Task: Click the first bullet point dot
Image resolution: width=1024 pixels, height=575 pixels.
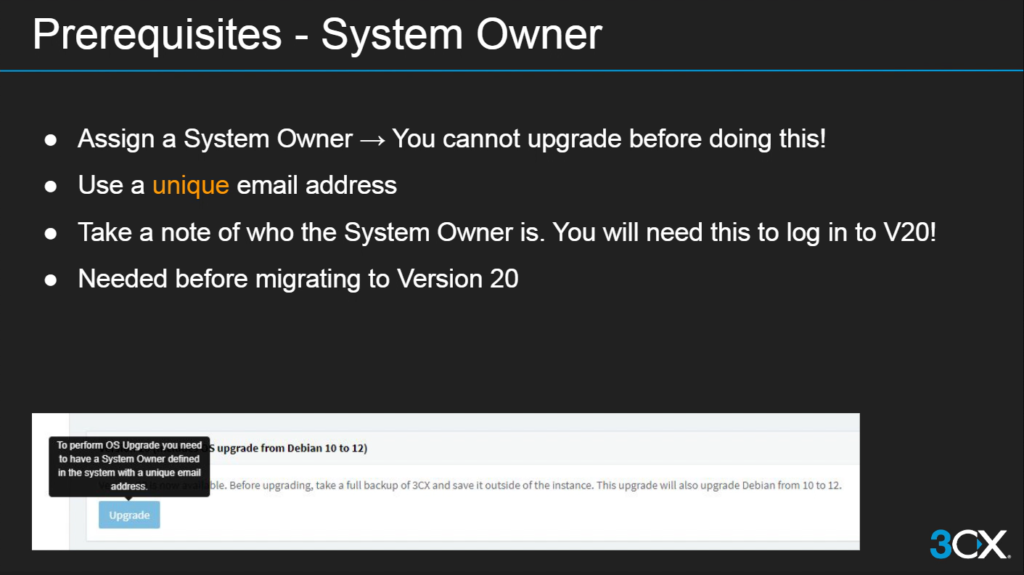Action: tap(51, 140)
